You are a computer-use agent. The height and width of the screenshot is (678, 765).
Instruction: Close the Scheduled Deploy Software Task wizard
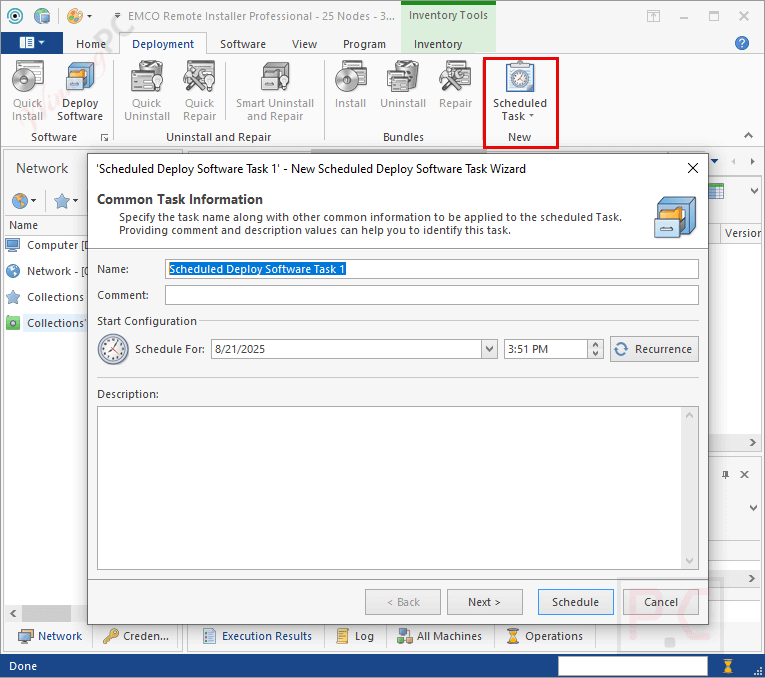pos(693,168)
